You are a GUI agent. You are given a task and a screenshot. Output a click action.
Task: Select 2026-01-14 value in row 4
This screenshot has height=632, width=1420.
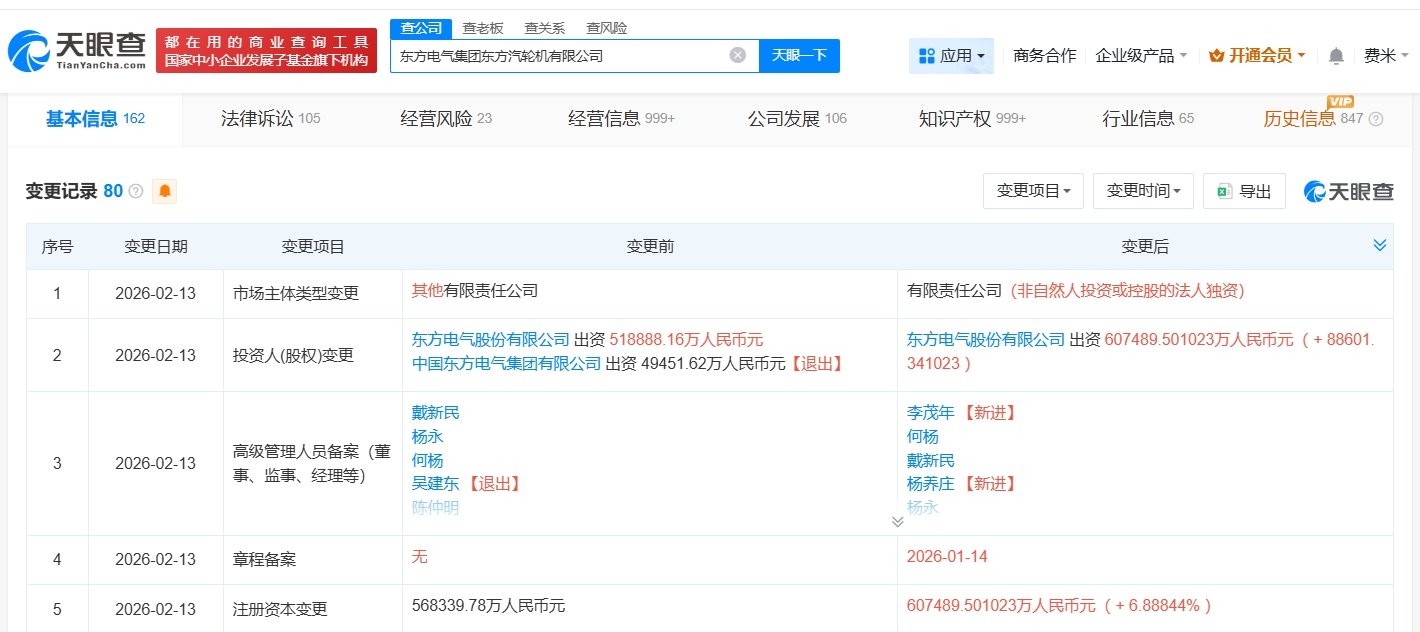947,557
